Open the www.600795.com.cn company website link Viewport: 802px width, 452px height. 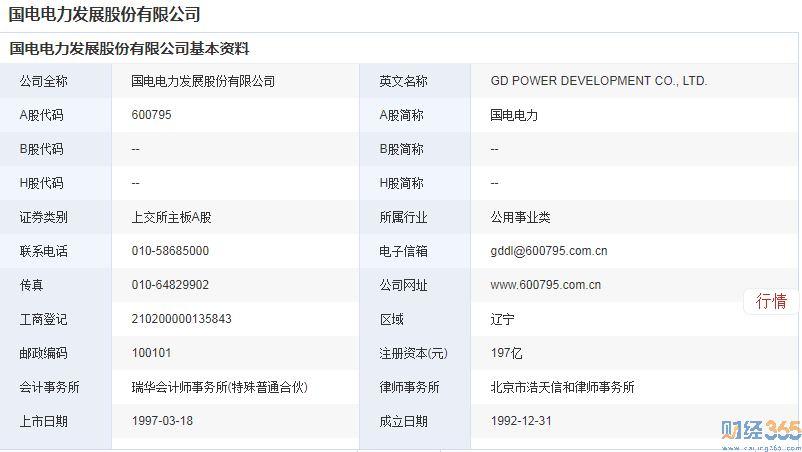[x=545, y=285]
